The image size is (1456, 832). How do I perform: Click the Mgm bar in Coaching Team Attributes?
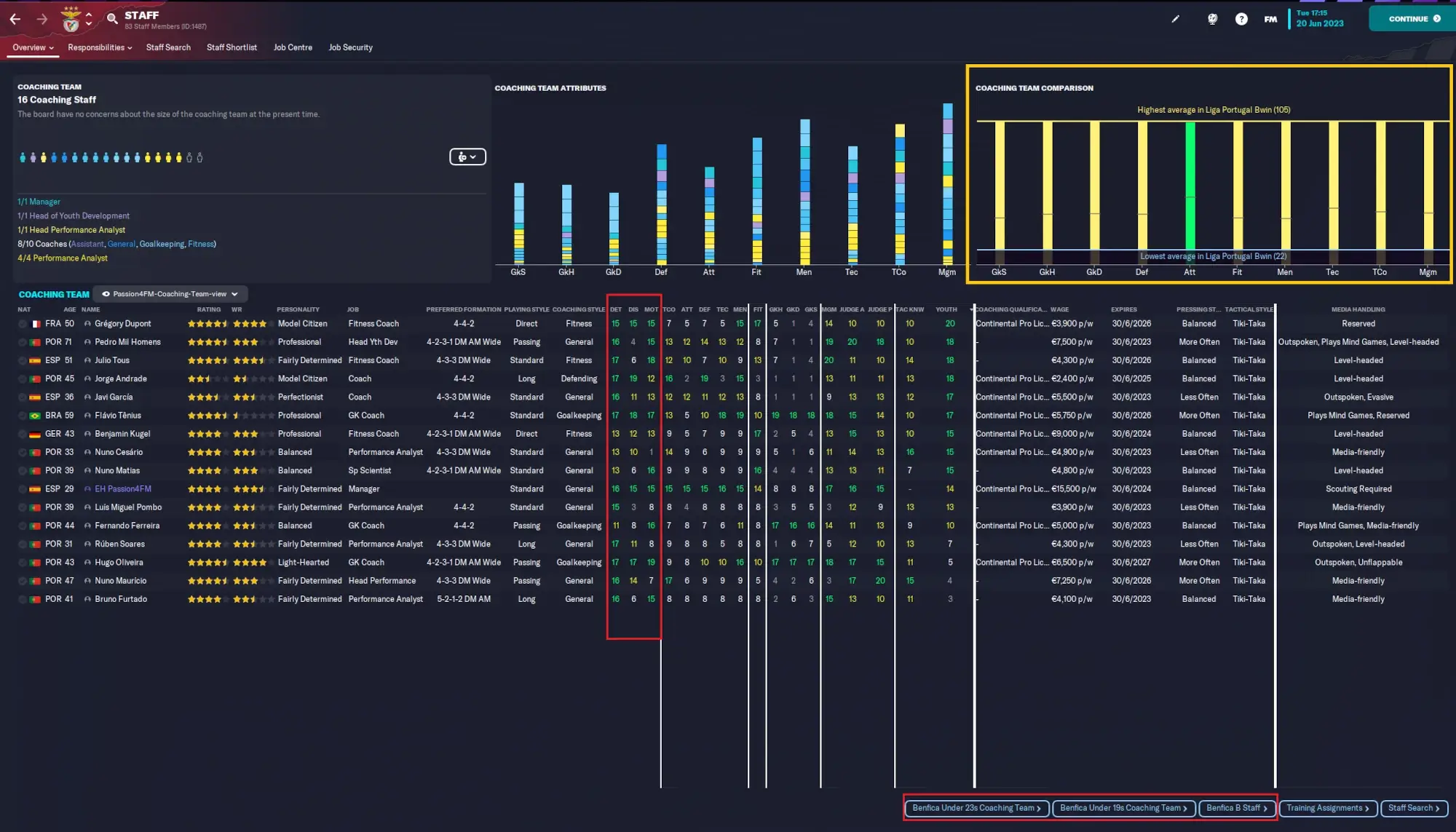[x=947, y=183]
